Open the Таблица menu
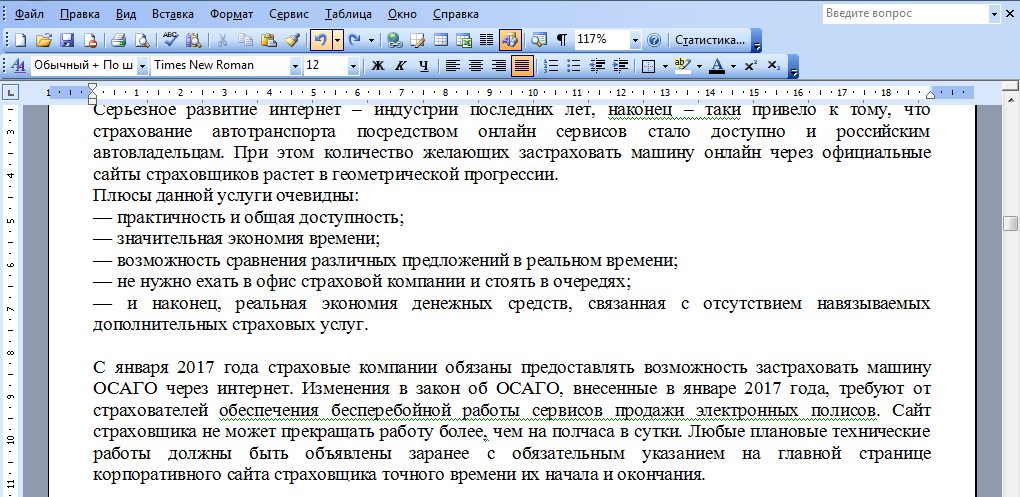Screen dimensions: 1020x497 tap(348, 14)
